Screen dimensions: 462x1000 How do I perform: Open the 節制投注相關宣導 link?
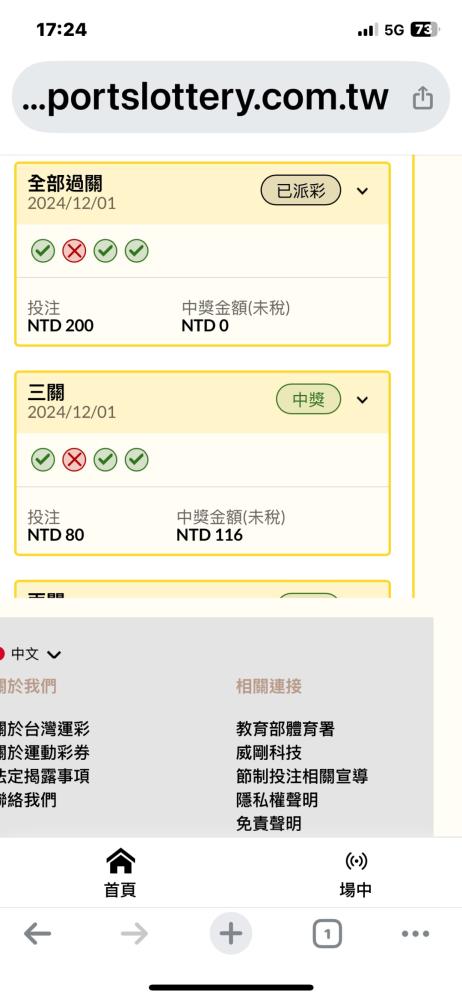pyautogui.click(x=302, y=776)
